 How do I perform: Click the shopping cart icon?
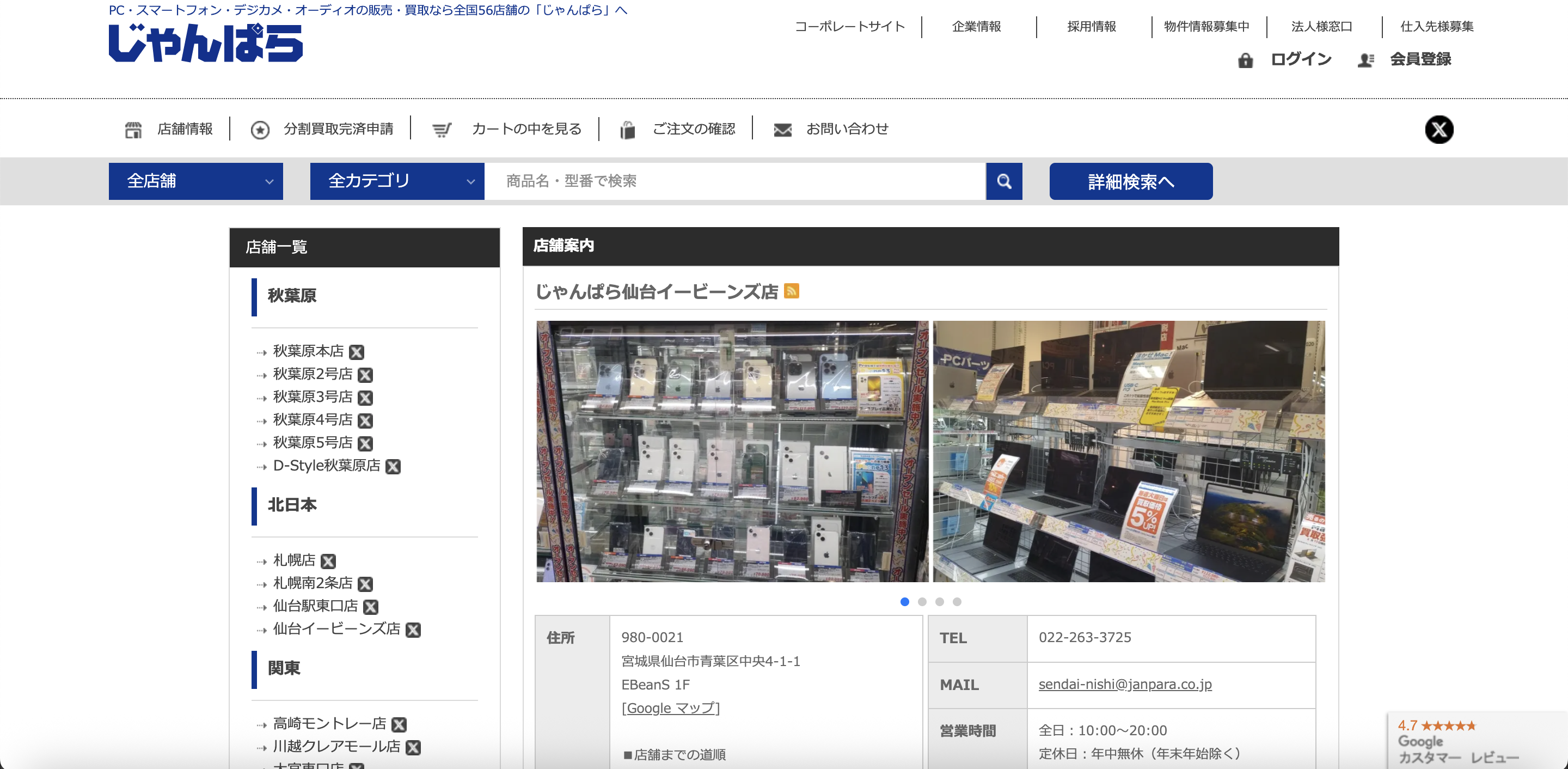(442, 129)
